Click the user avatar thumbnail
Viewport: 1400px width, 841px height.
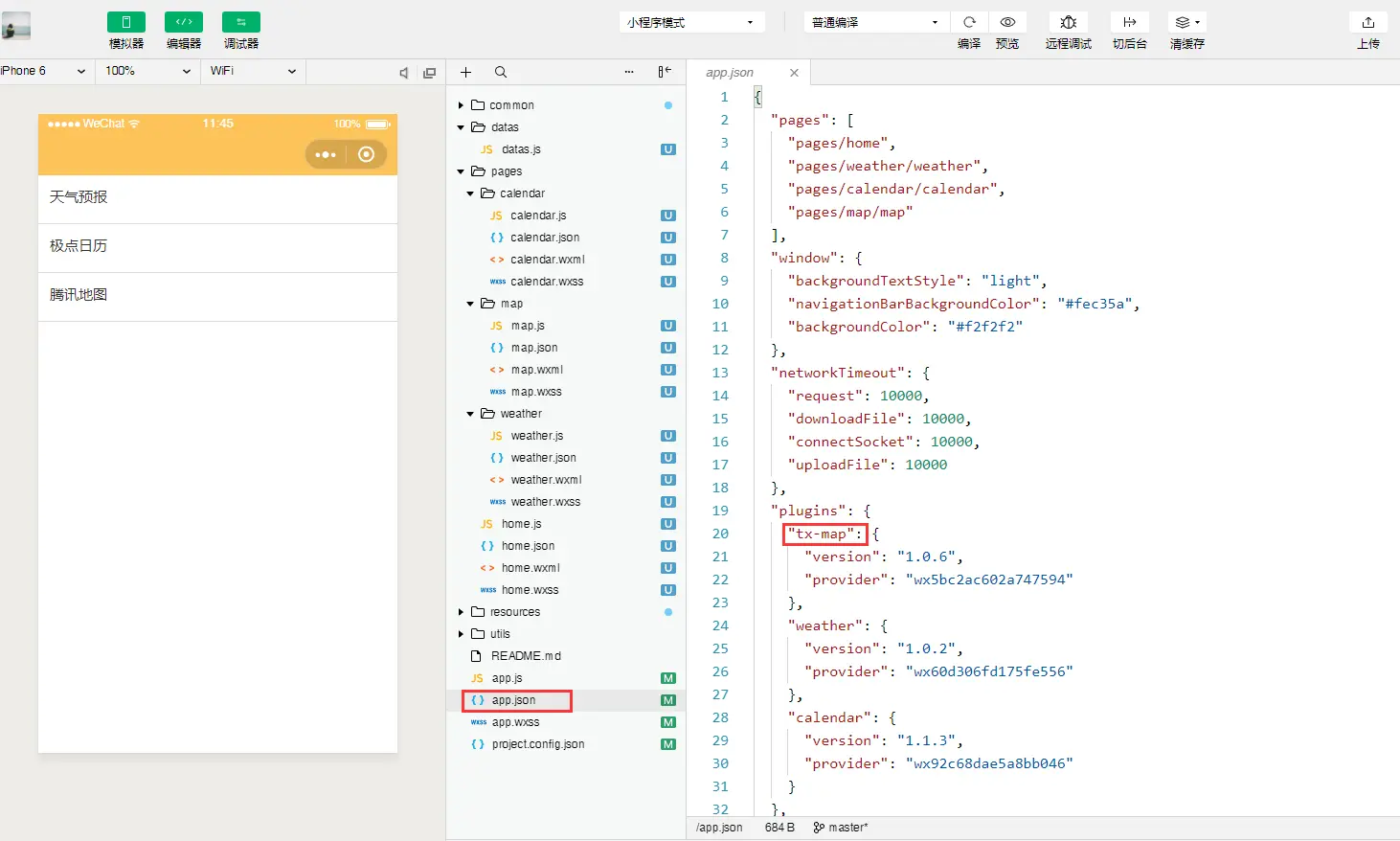[x=16, y=26]
